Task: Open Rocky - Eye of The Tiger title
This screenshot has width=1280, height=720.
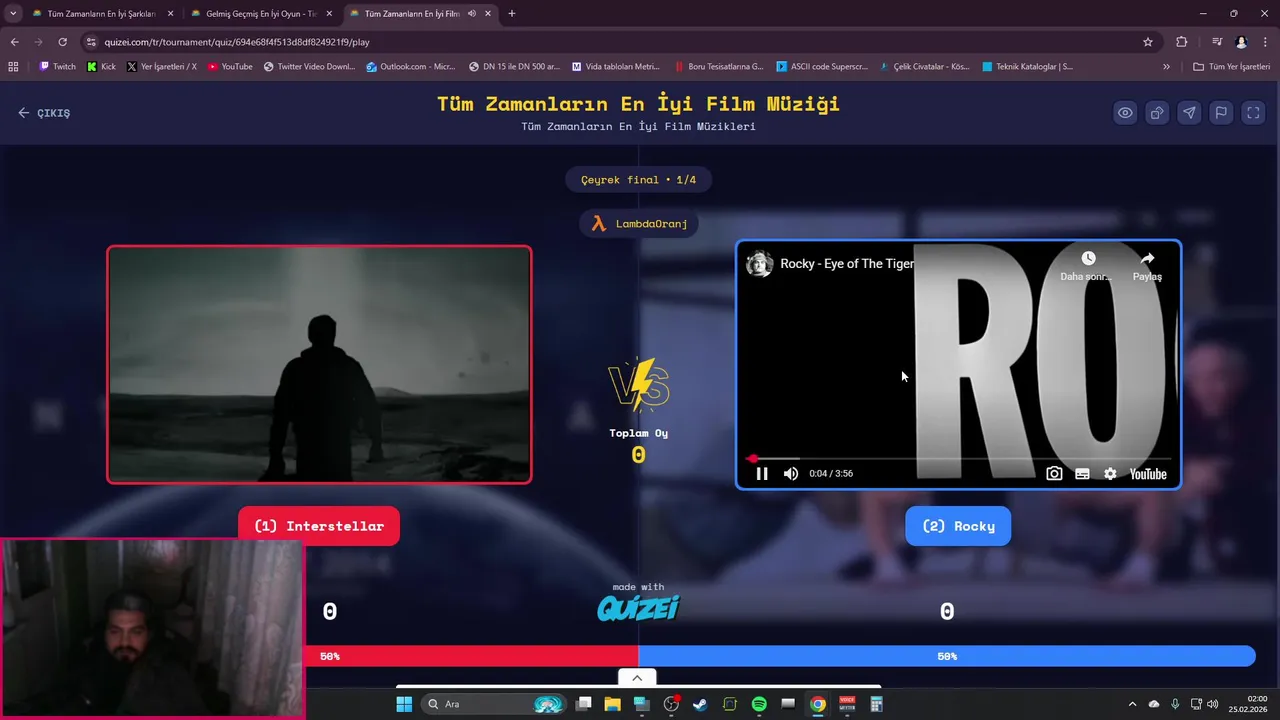Action: 847,264
